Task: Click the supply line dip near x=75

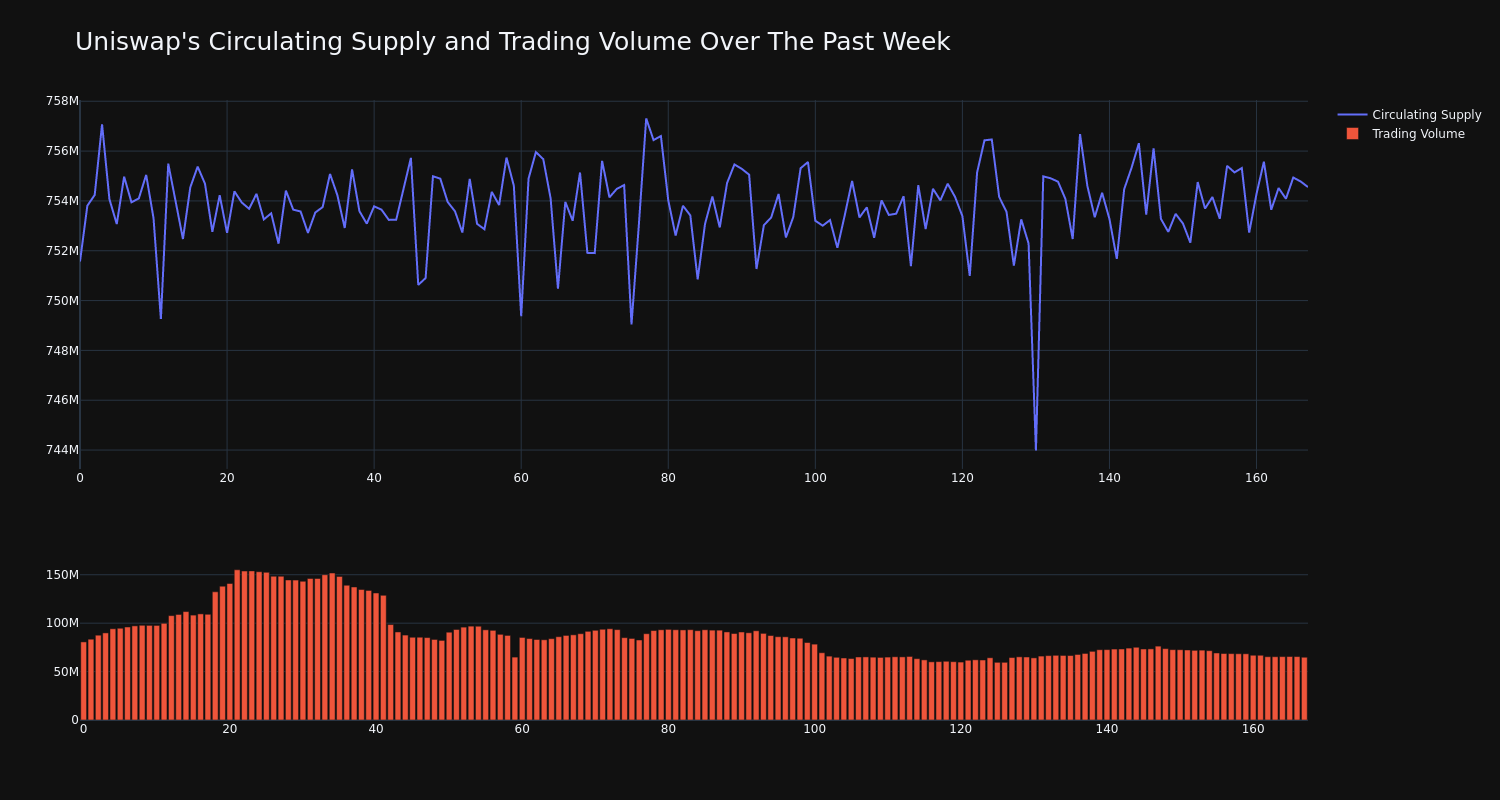Action: point(631,323)
